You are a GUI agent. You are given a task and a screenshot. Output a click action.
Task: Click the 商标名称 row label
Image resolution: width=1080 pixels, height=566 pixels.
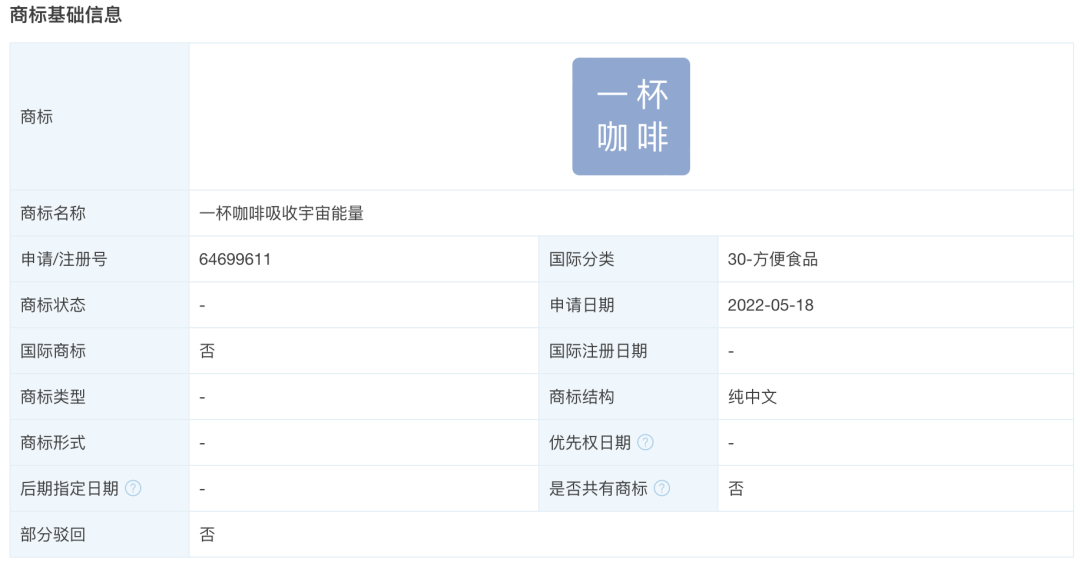click(53, 213)
